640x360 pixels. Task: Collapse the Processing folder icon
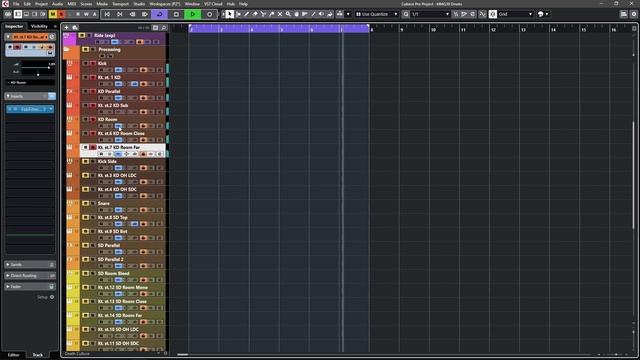pos(67,49)
